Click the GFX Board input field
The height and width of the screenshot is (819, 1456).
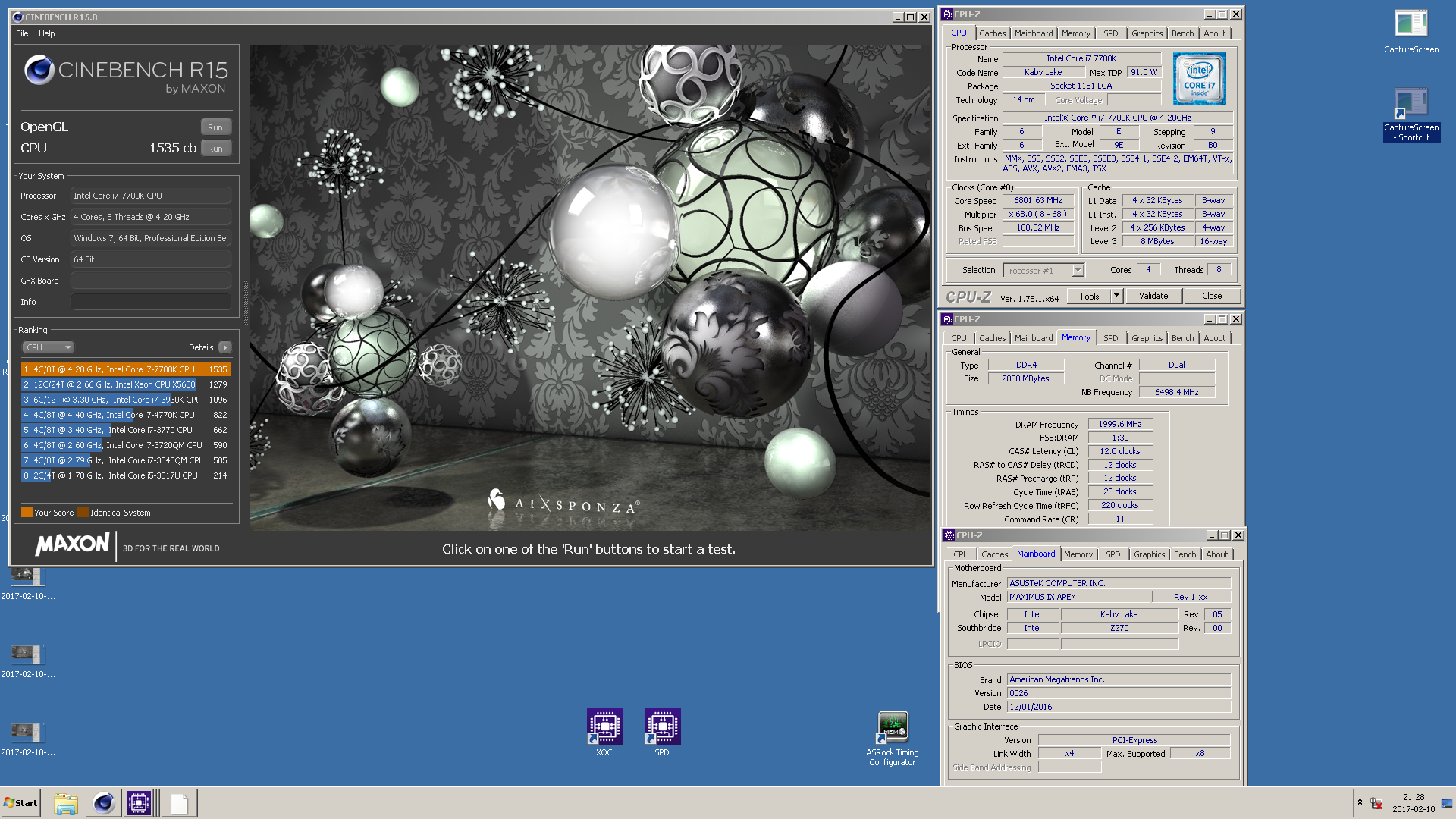(151, 281)
